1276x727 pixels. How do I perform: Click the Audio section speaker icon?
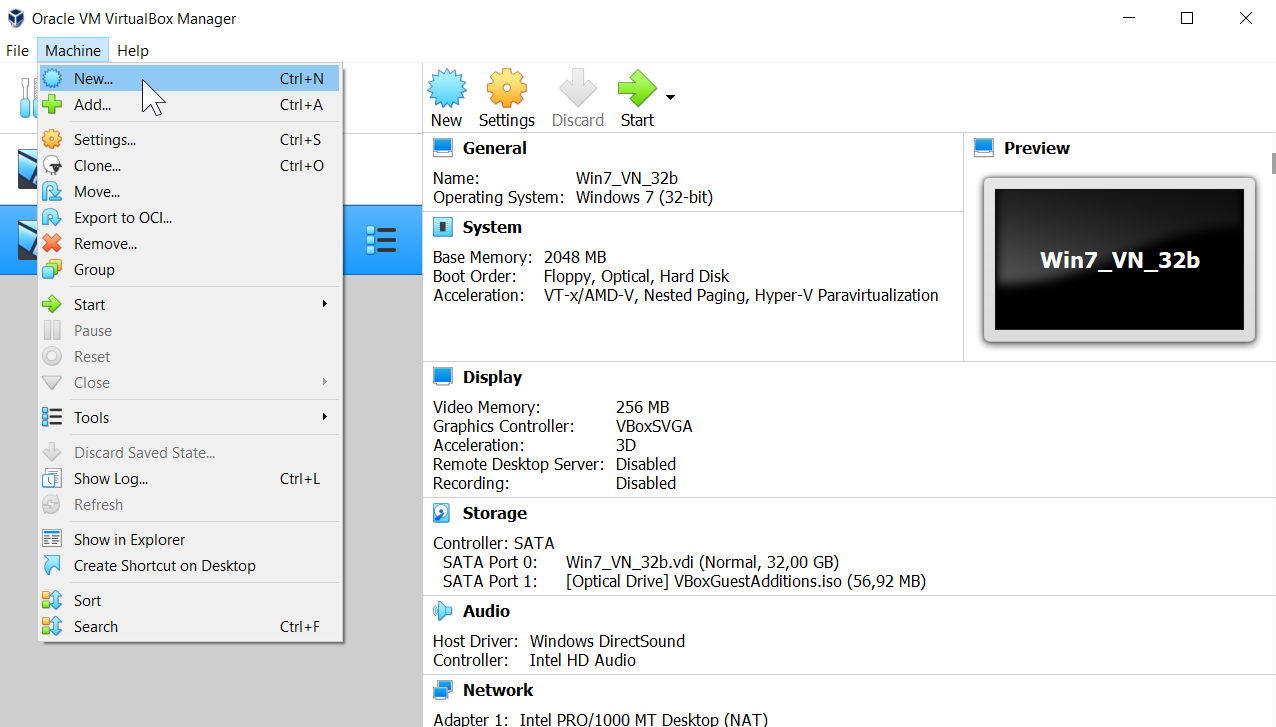[442, 611]
